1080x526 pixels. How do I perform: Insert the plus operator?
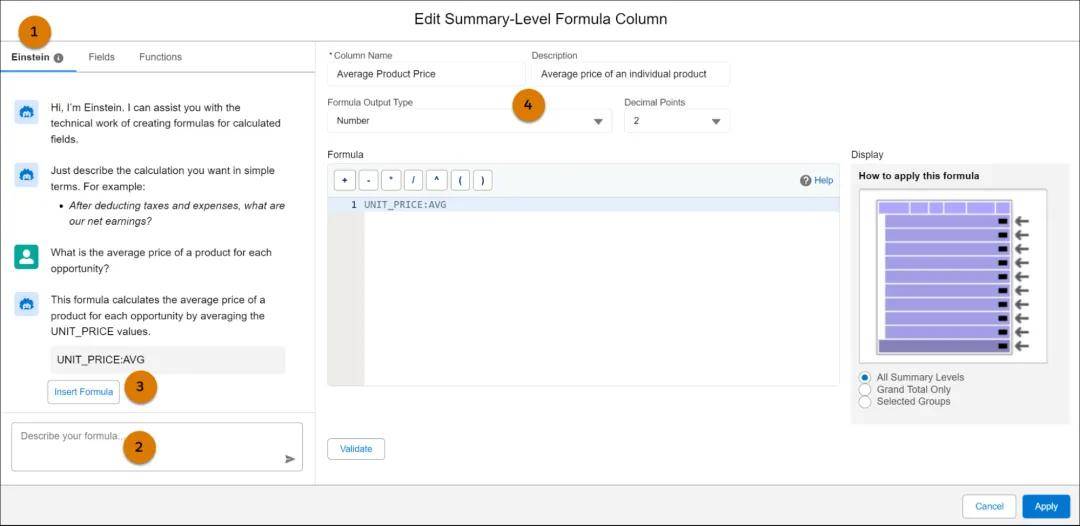(x=345, y=181)
